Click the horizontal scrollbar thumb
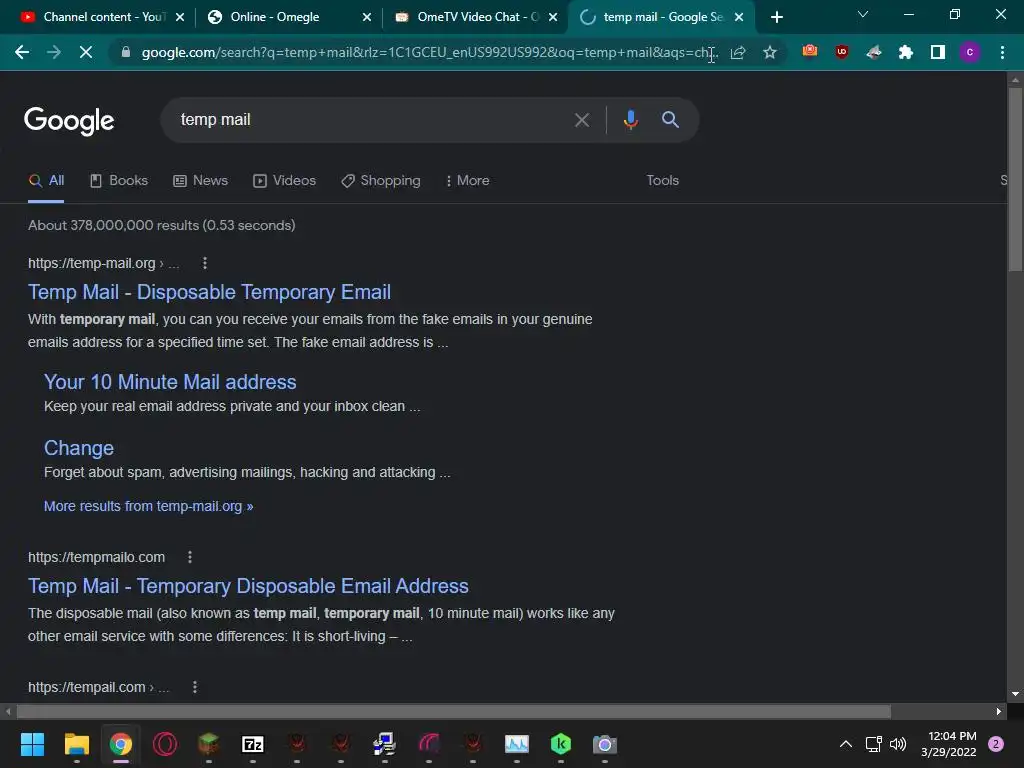 pos(454,711)
